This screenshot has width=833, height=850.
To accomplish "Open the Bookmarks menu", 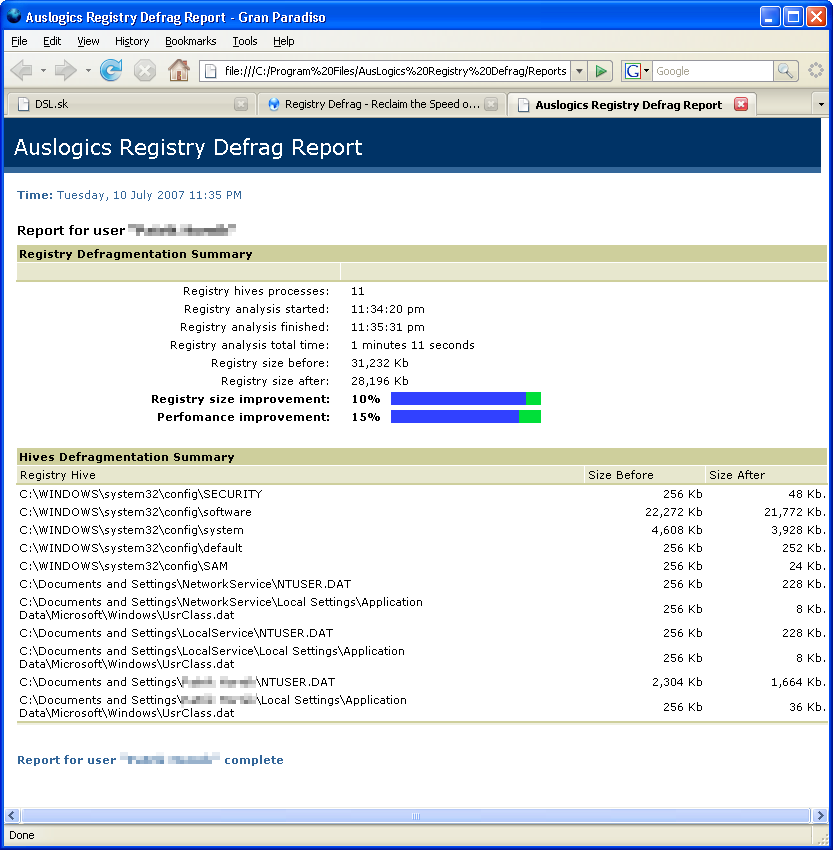I will click(190, 41).
